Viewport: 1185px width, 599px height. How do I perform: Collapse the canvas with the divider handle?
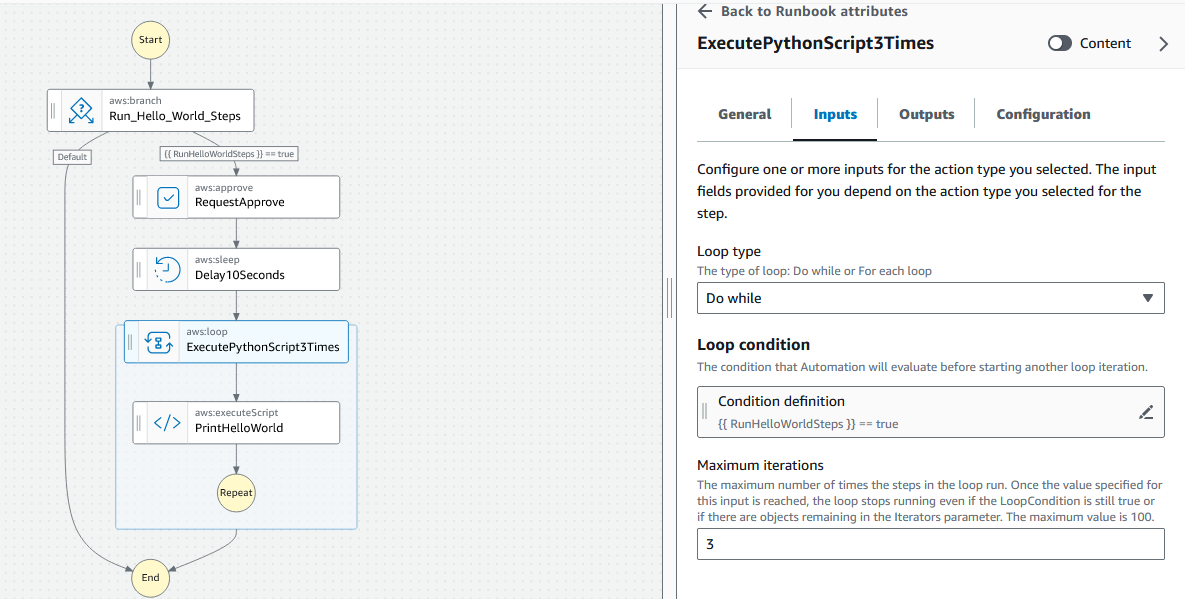click(669, 296)
